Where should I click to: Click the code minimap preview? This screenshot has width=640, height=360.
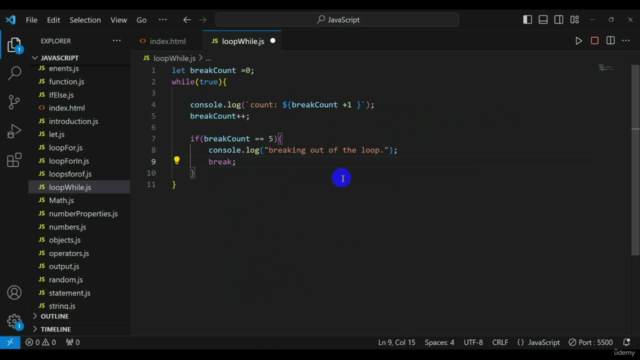(x=607, y=68)
